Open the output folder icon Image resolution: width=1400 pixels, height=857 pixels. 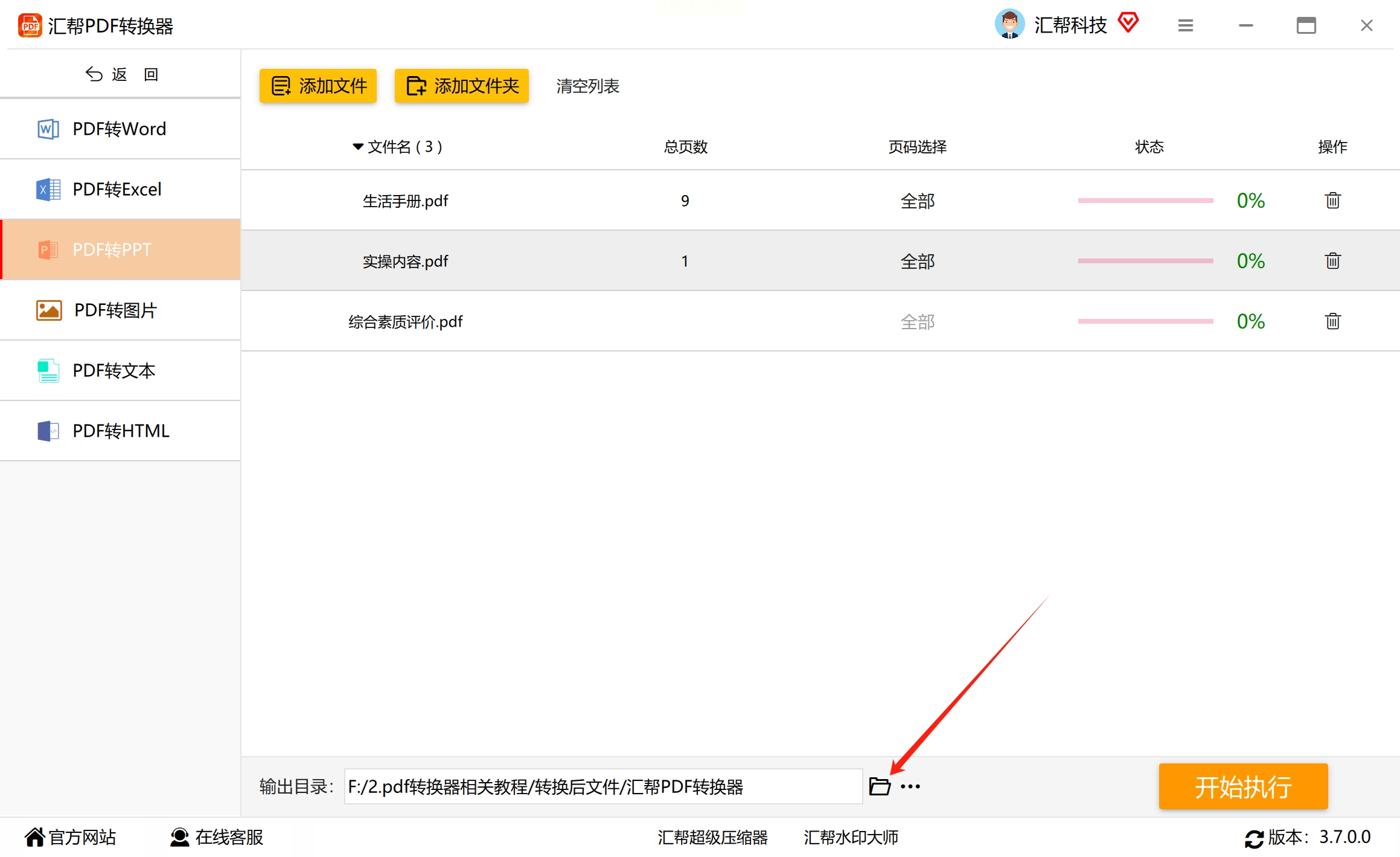880,786
